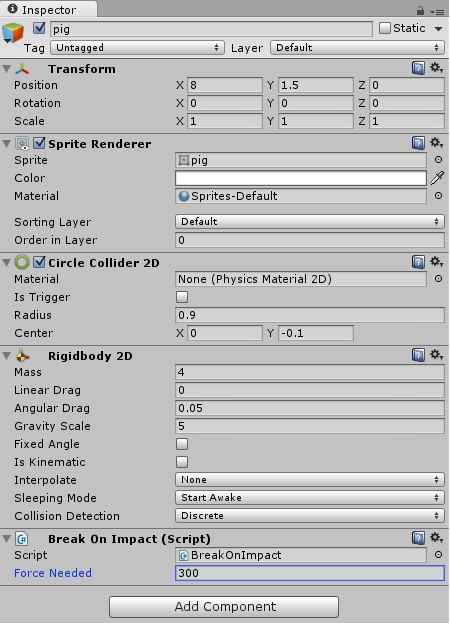
Task: Disable the Sprite Renderer component checkbox
Action: coord(39,143)
